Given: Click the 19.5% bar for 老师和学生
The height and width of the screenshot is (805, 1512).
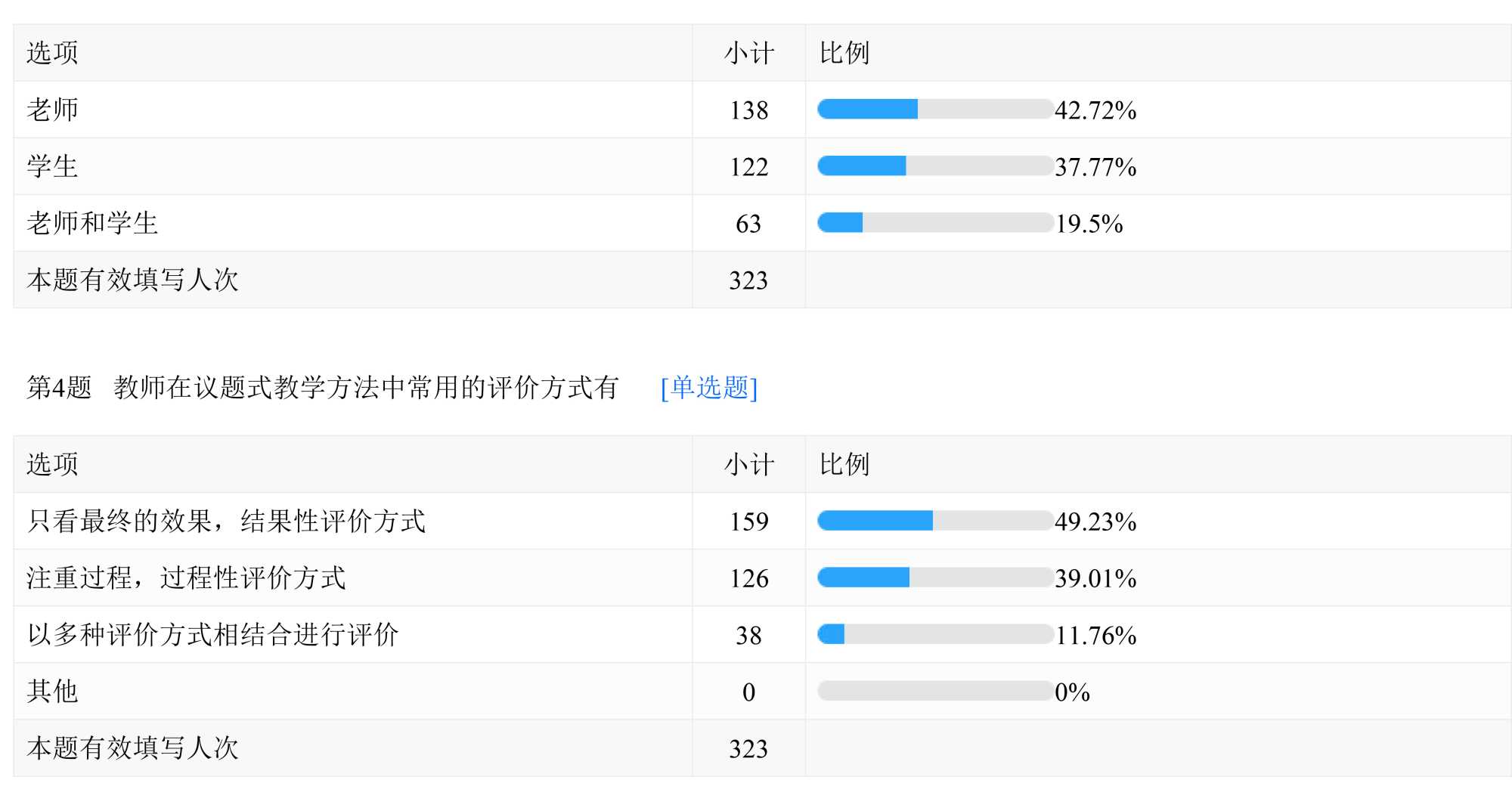Looking at the screenshot, I should 935,223.
